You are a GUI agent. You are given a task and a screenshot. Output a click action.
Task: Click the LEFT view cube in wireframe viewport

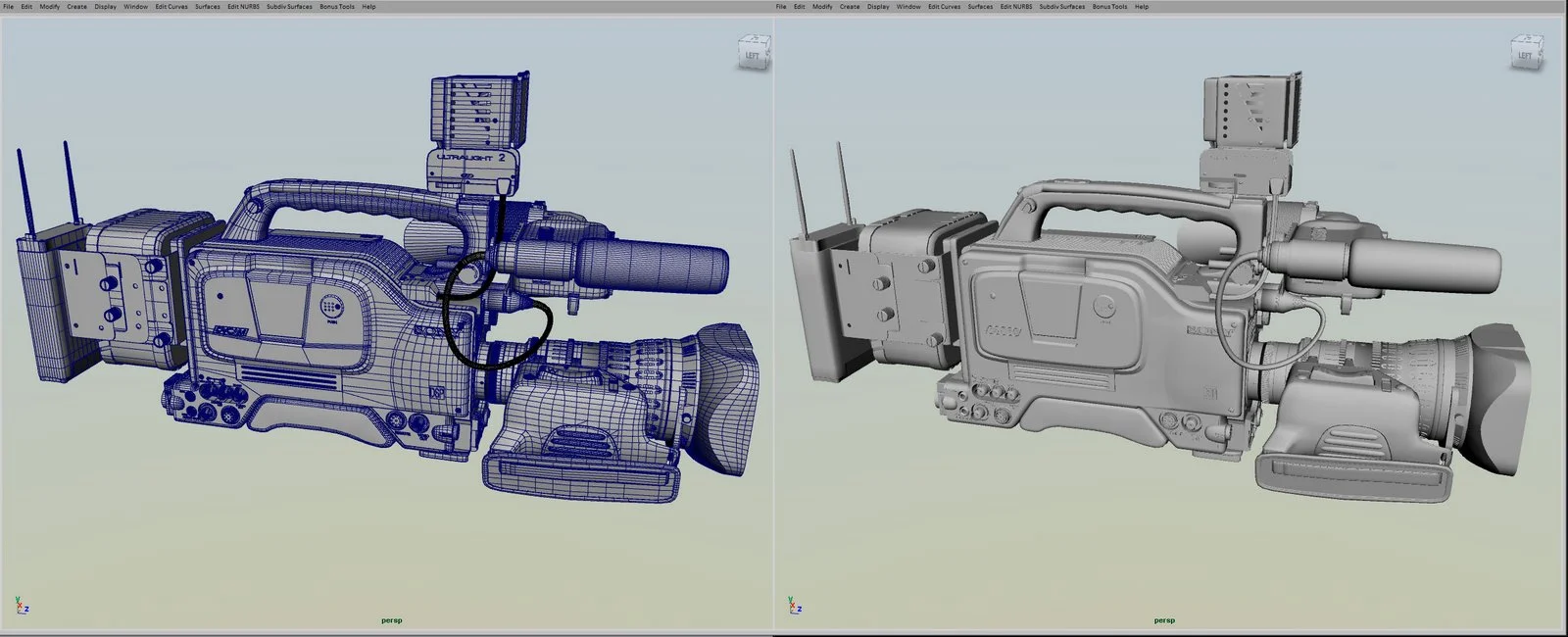coord(753,54)
